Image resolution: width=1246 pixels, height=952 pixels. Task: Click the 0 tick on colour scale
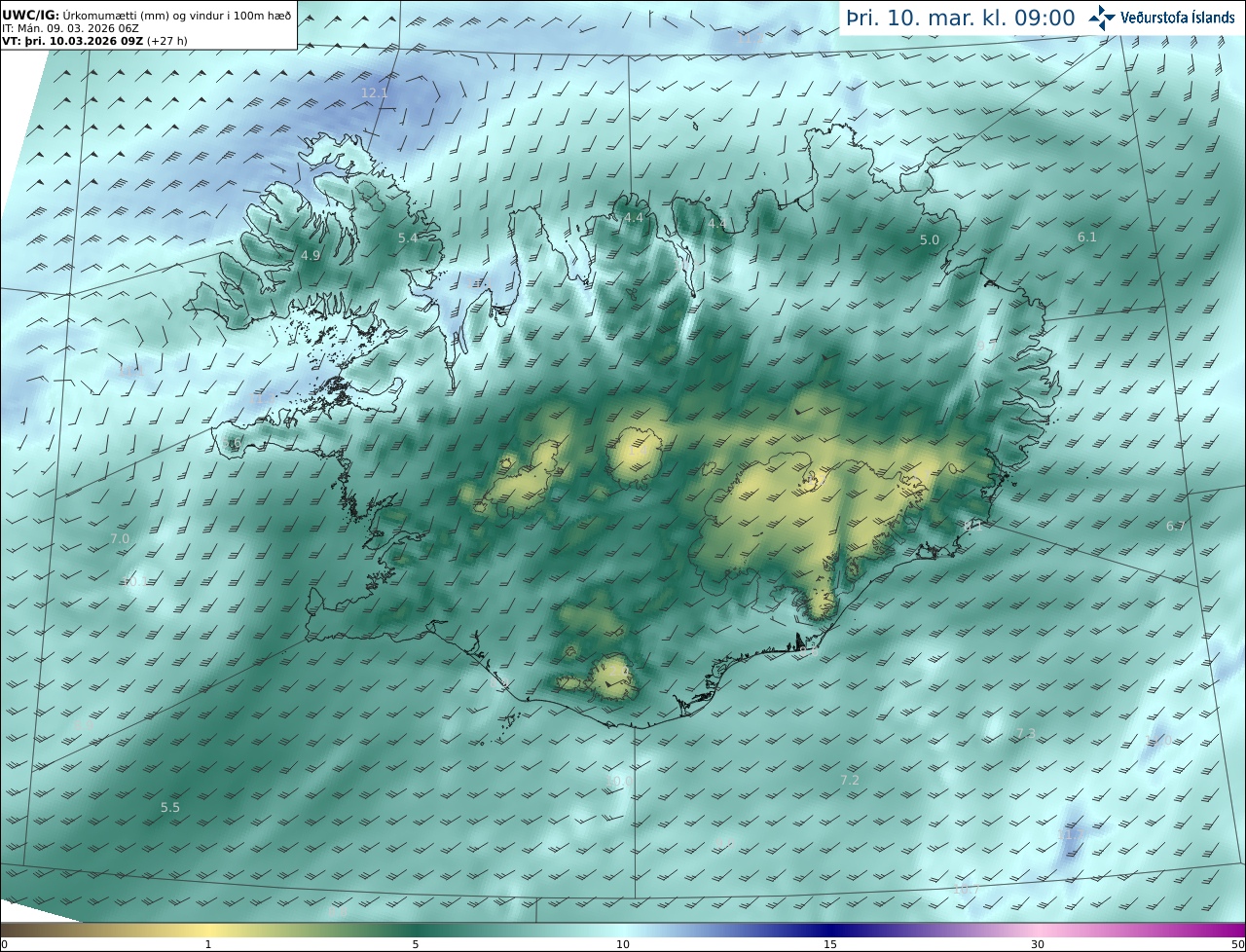coord(4,944)
